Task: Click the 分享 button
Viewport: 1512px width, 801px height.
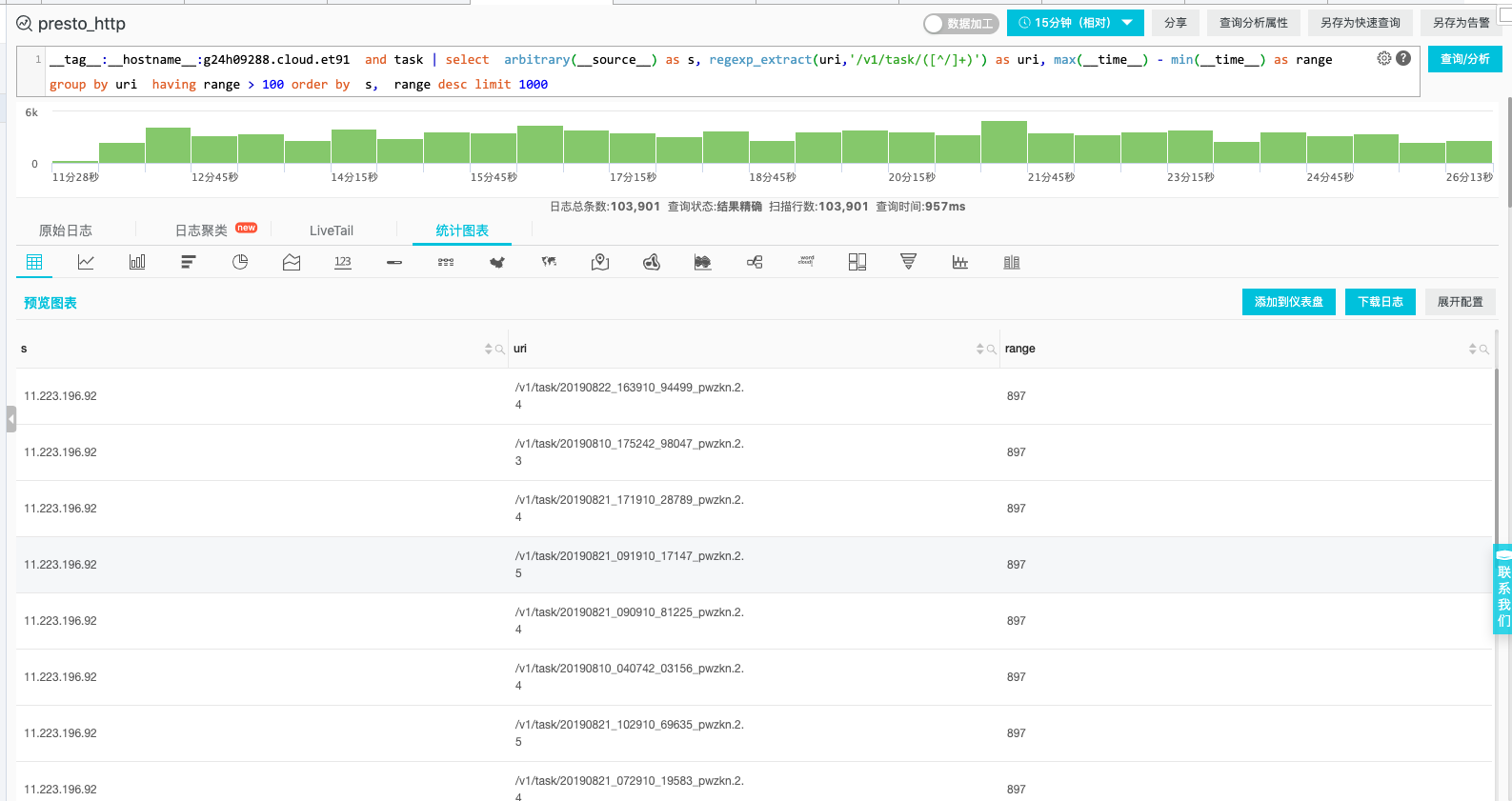Action: (x=1176, y=23)
